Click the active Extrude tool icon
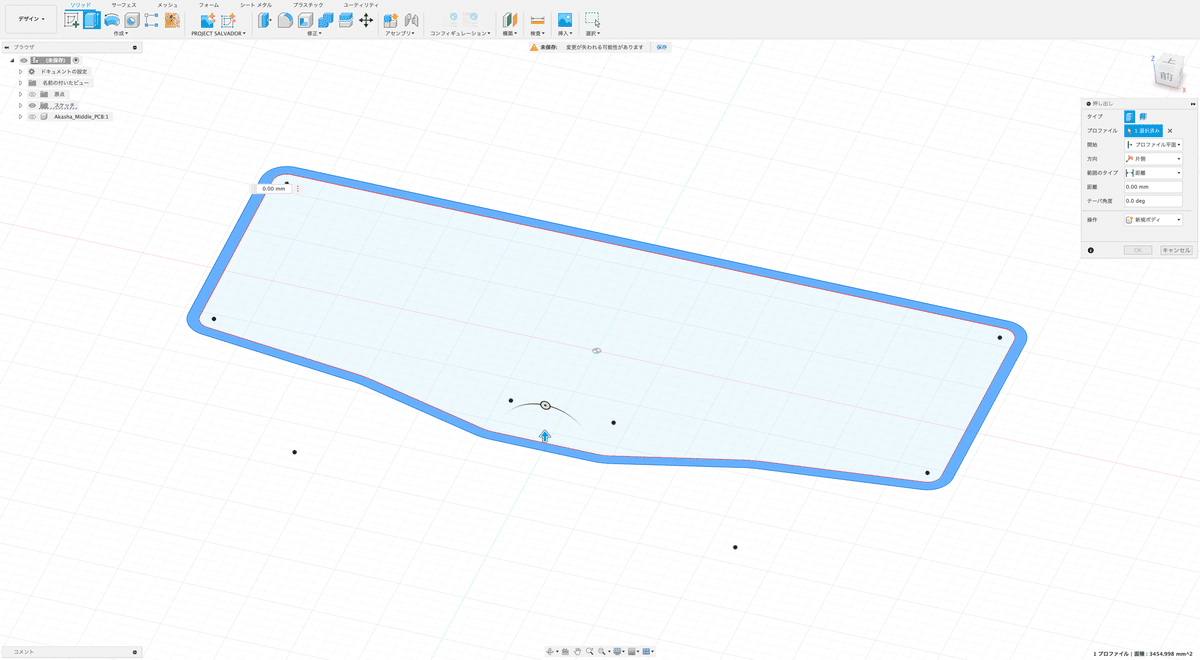Viewport: 1200px width, 660px height. pyautogui.click(x=92, y=20)
